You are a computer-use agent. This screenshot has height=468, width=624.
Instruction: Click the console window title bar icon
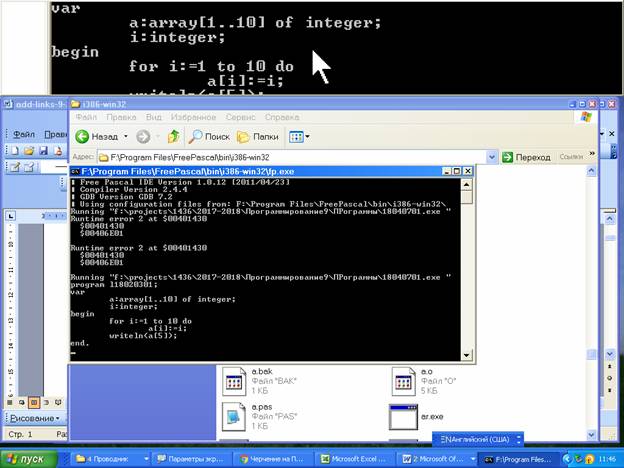pyautogui.click(x=75, y=172)
